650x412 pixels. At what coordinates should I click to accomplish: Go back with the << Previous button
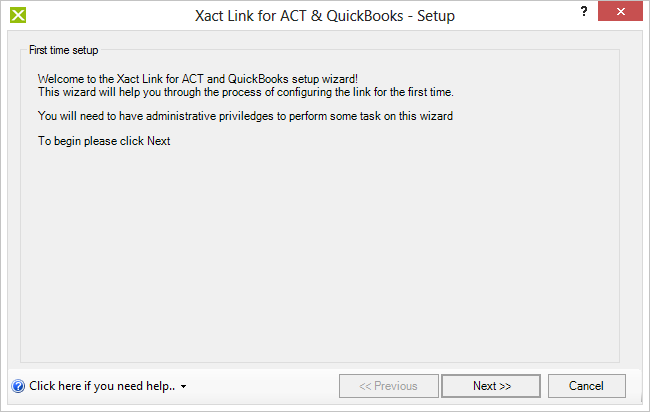point(388,386)
